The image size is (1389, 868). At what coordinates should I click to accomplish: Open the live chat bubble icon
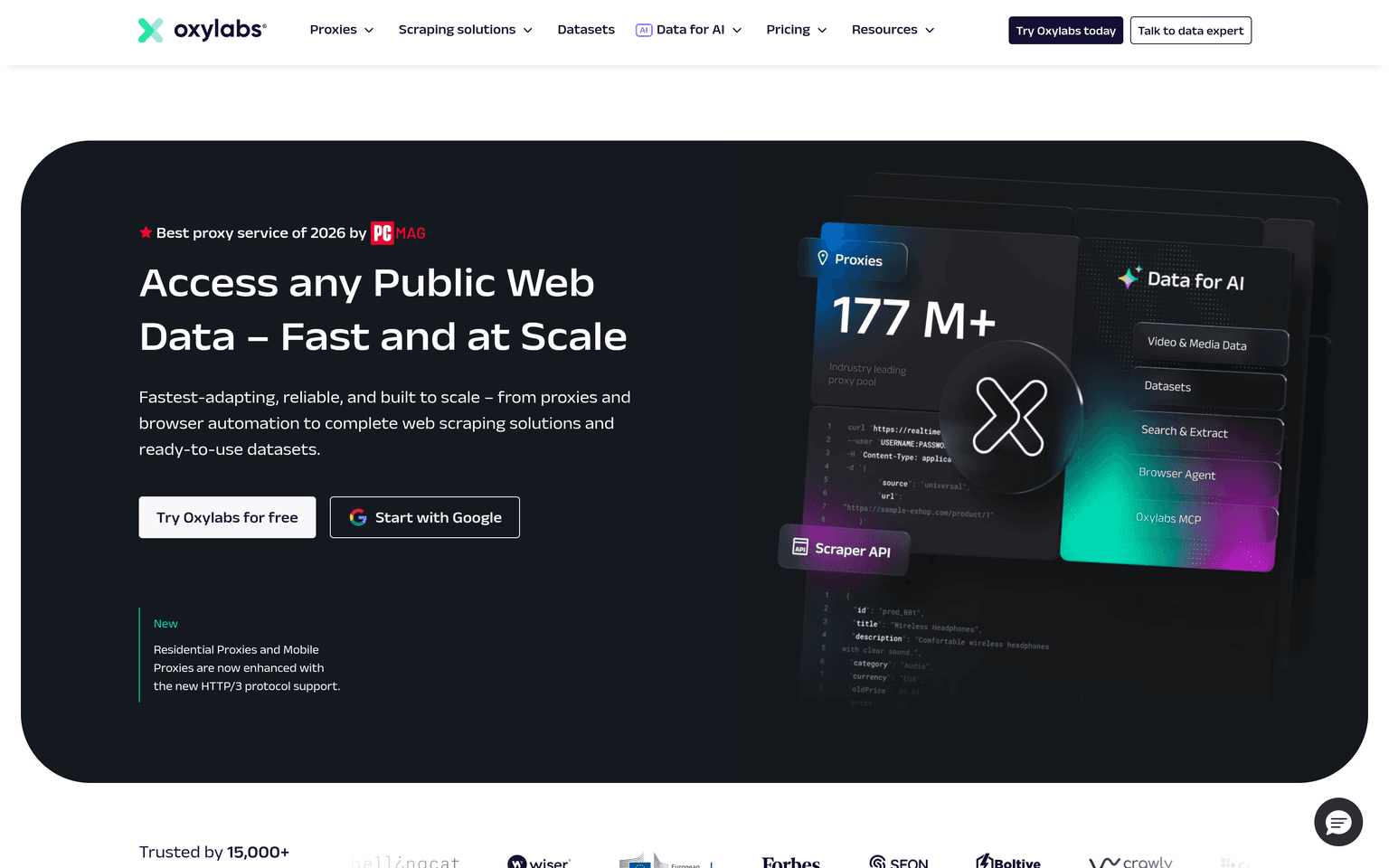[x=1338, y=822]
